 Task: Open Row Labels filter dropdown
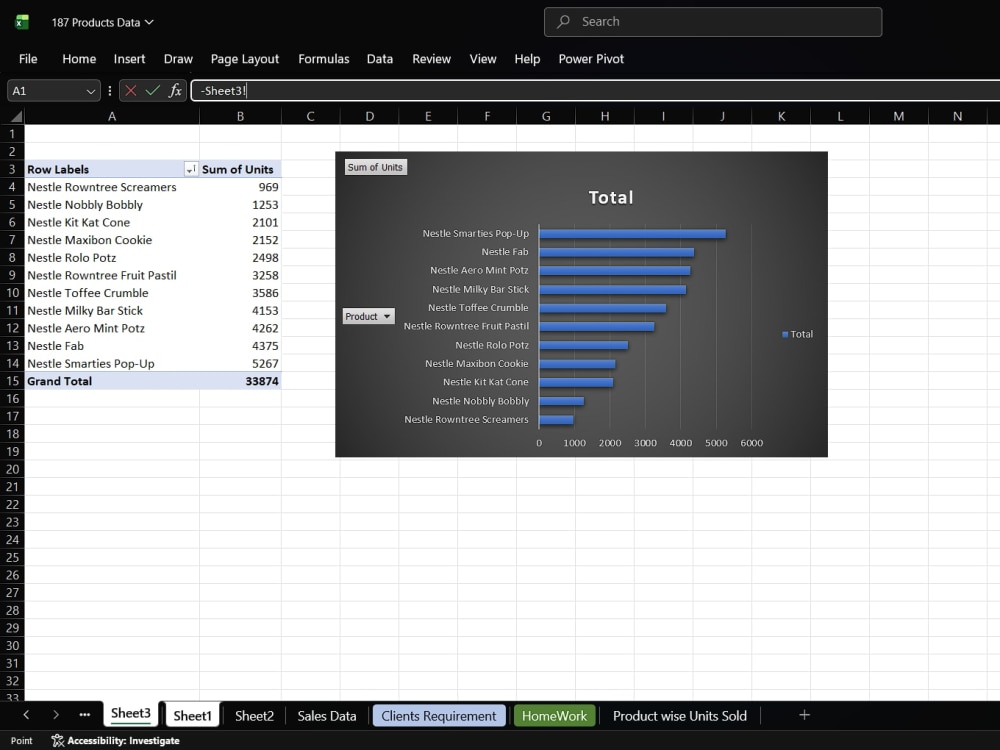point(191,169)
